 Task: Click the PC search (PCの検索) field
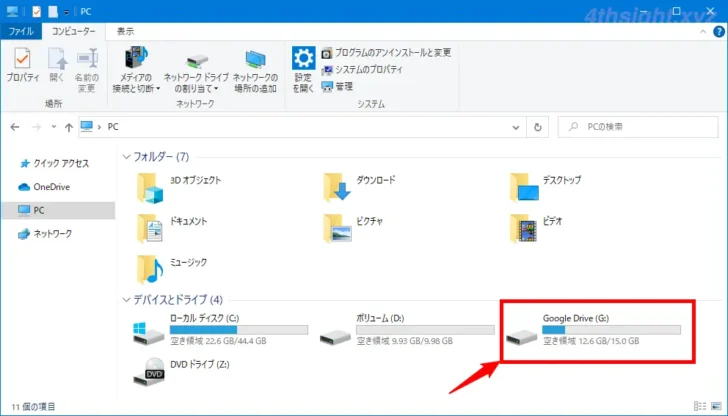coord(638,127)
